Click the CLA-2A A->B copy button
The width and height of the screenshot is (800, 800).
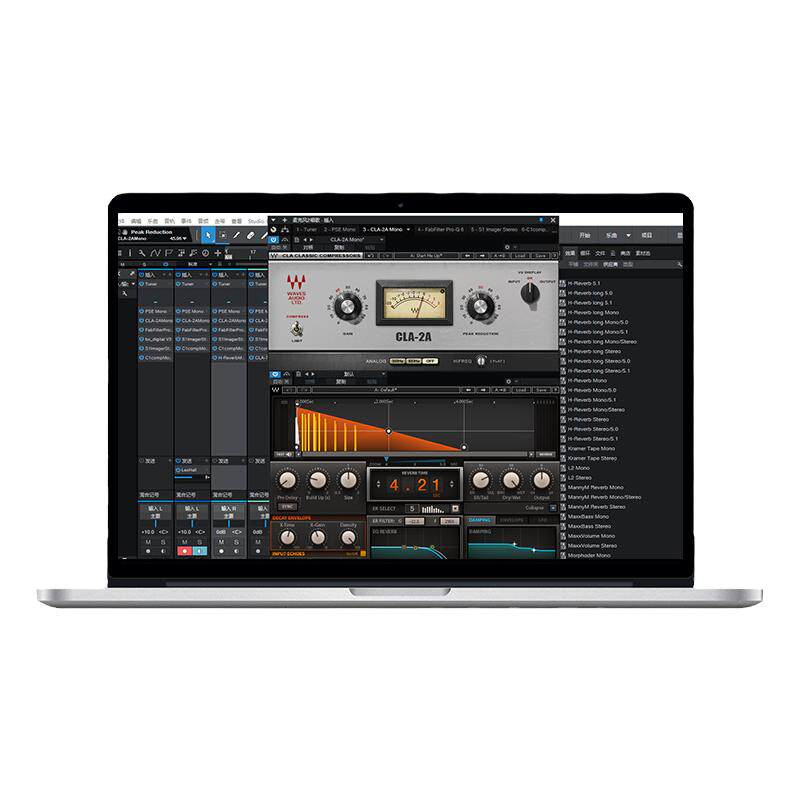pyautogui.click(x=500, y=255)
